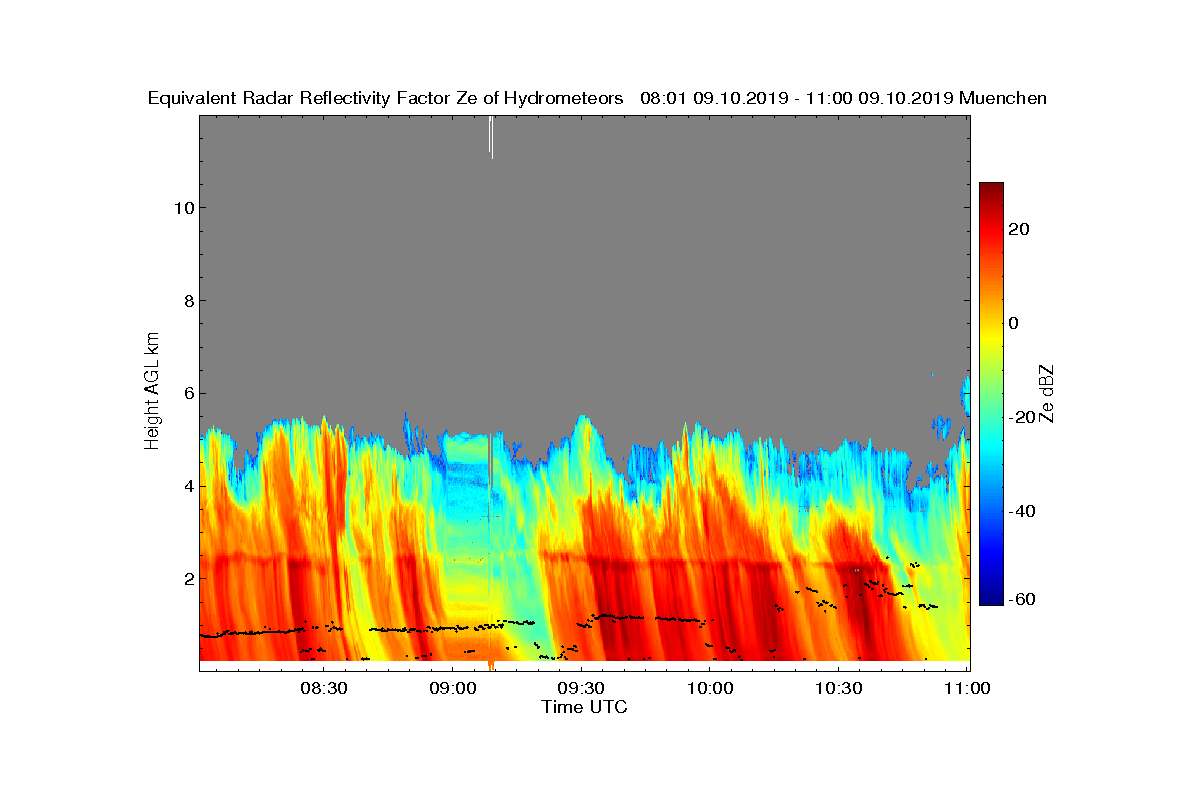The image size is (1200, 800).
Task: Click the dark red top of the colorbar
Action: click(991, 190)
